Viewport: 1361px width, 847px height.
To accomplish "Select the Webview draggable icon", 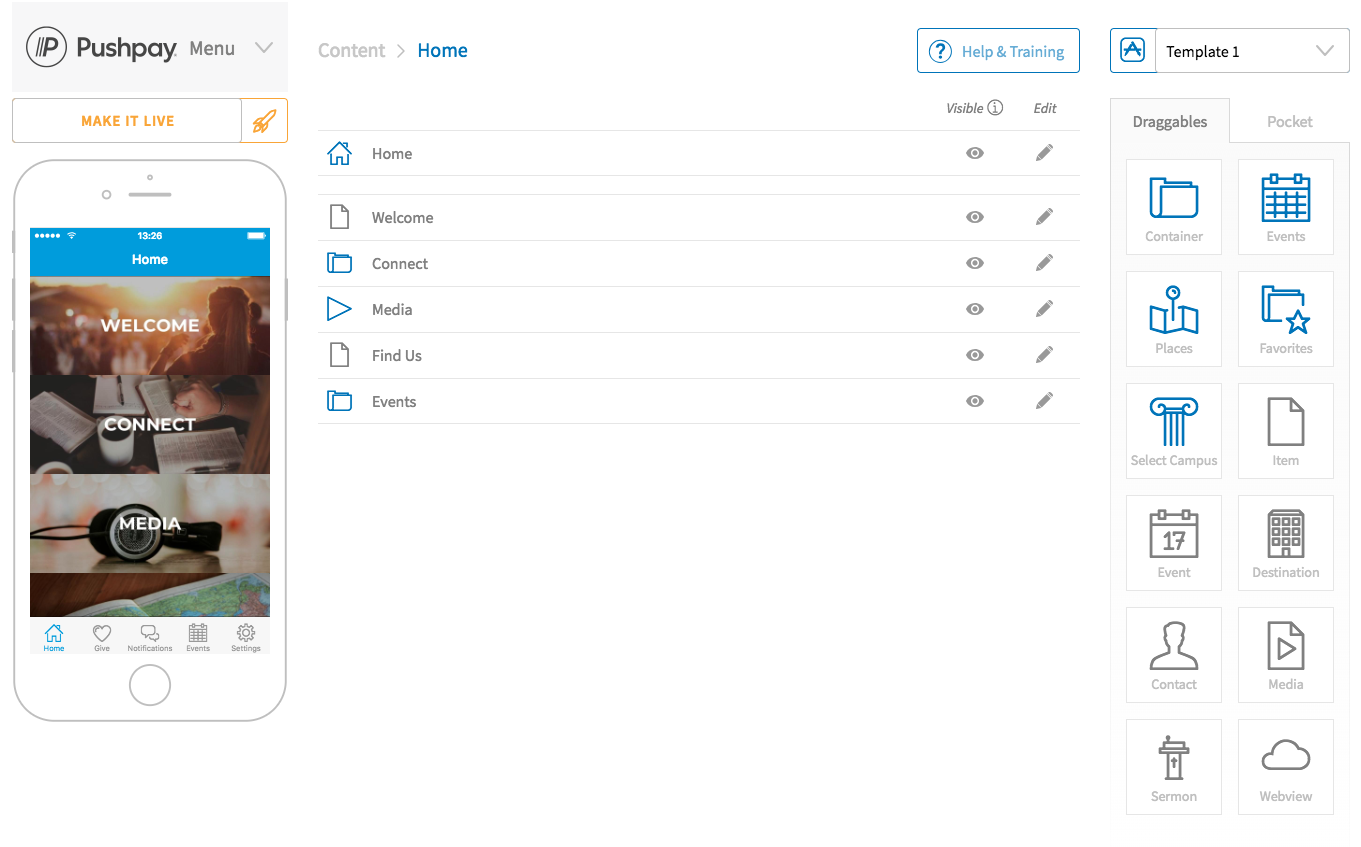I will [x=1285, y=767].
